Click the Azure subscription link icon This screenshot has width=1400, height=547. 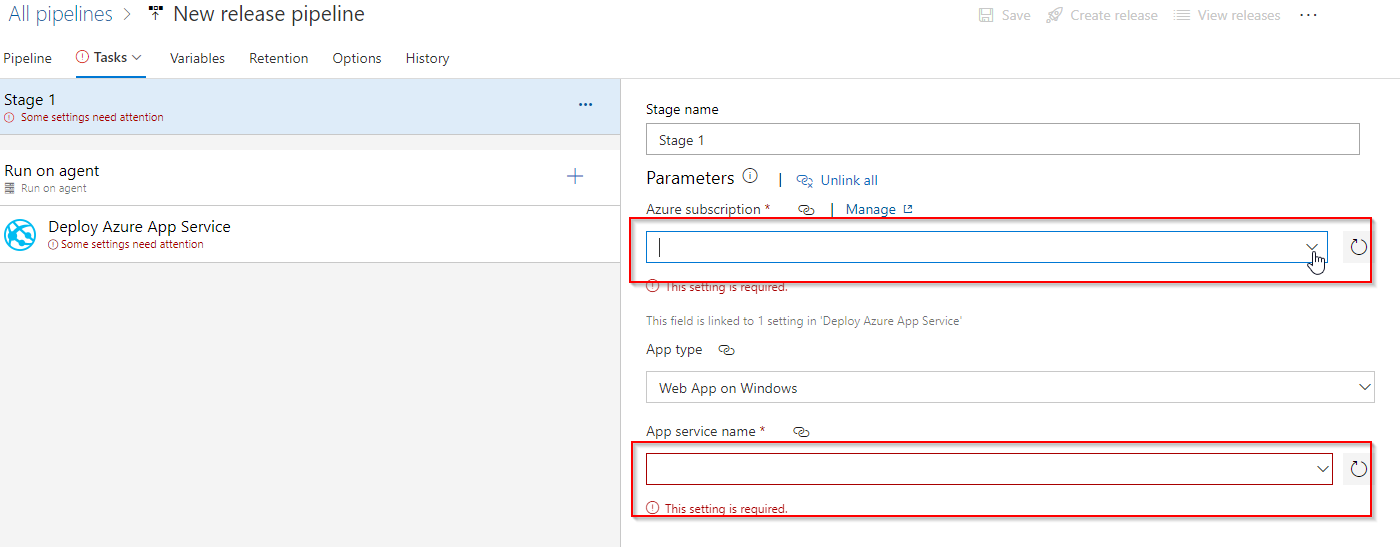click(x=806, y=209)
